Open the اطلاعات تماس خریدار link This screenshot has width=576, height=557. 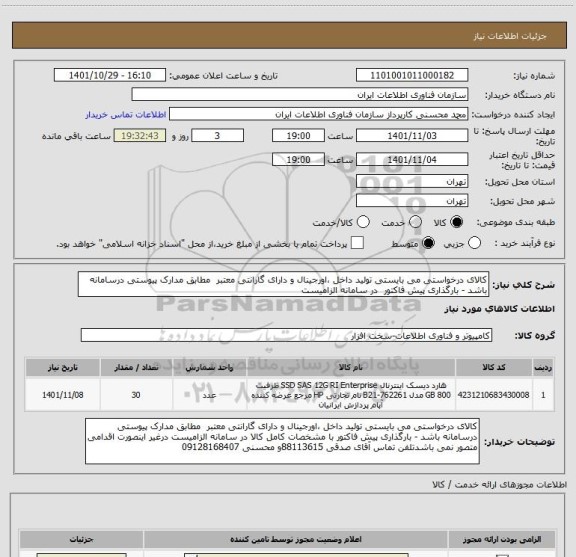126,115
